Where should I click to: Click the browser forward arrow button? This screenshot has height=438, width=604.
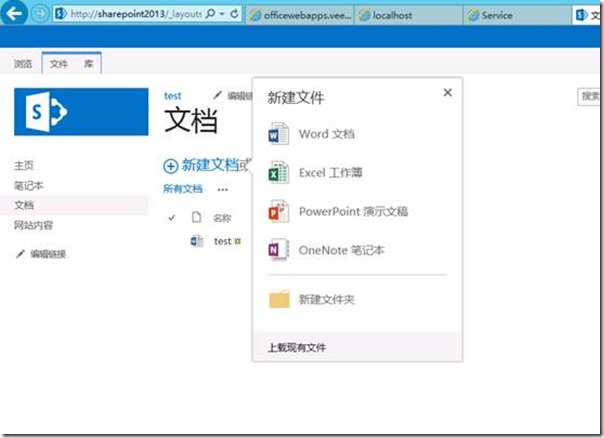(x=40, y=14)
